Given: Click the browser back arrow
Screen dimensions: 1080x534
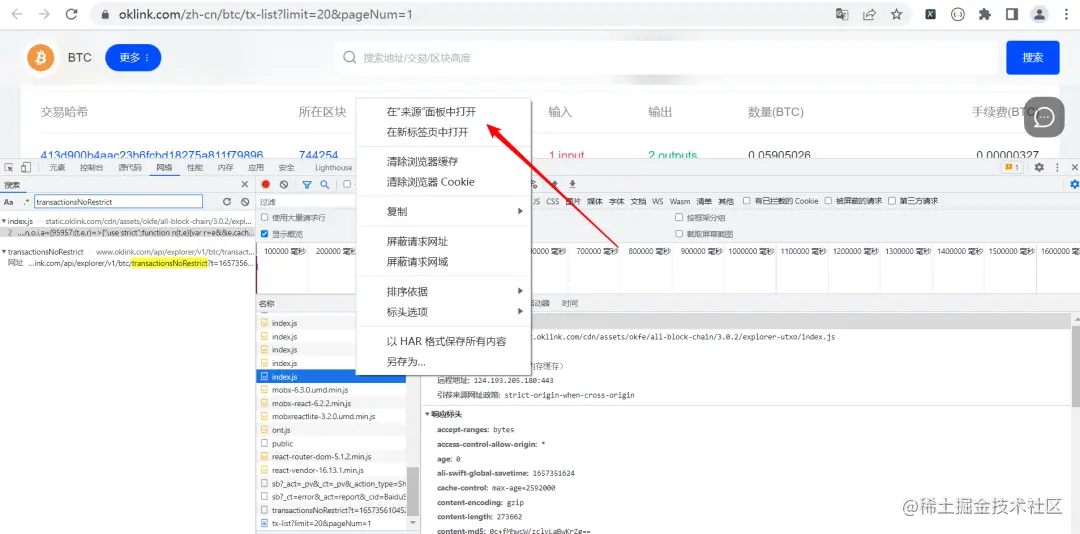Looking at the screenshot, I should click(17, 14).
